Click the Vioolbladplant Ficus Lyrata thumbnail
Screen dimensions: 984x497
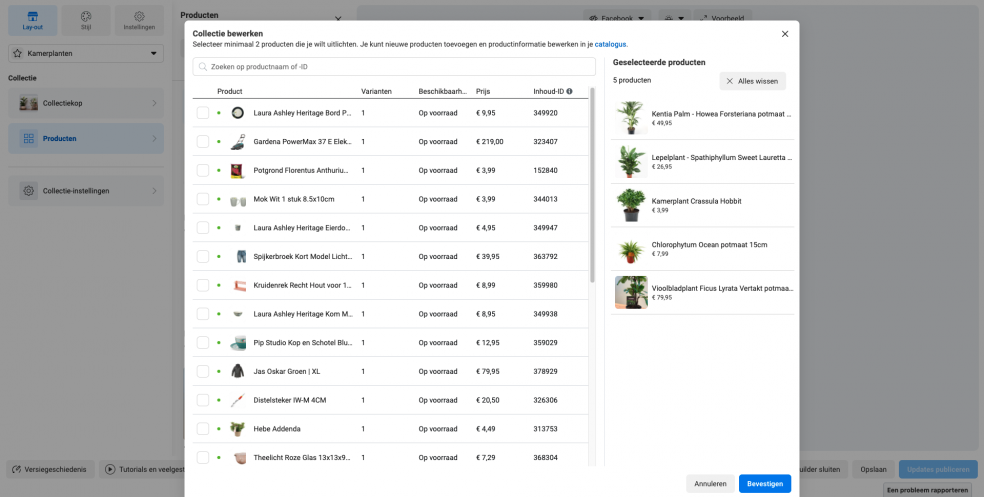631,292
